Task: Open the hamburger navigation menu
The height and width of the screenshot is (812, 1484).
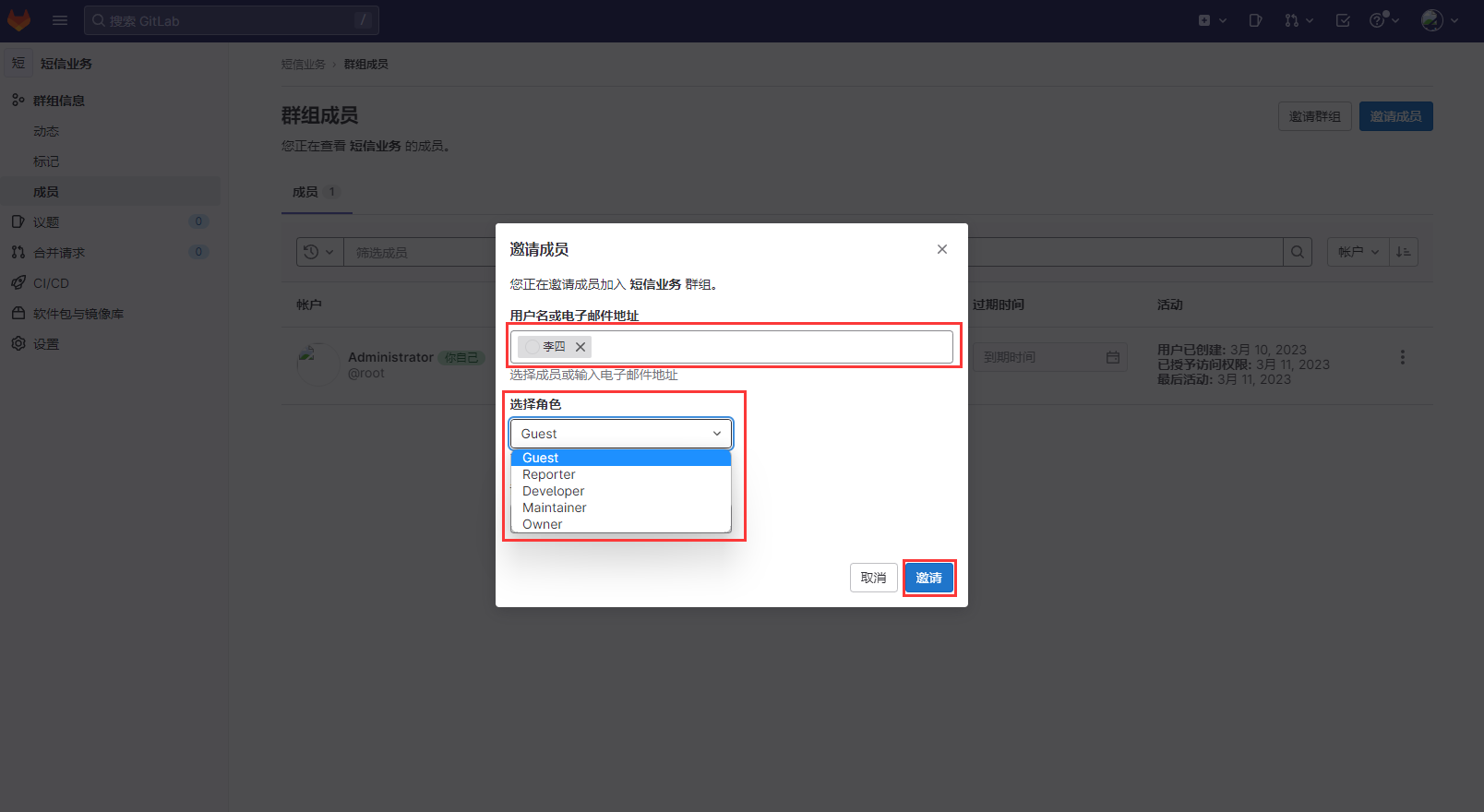Action: [x=60, y=20]
